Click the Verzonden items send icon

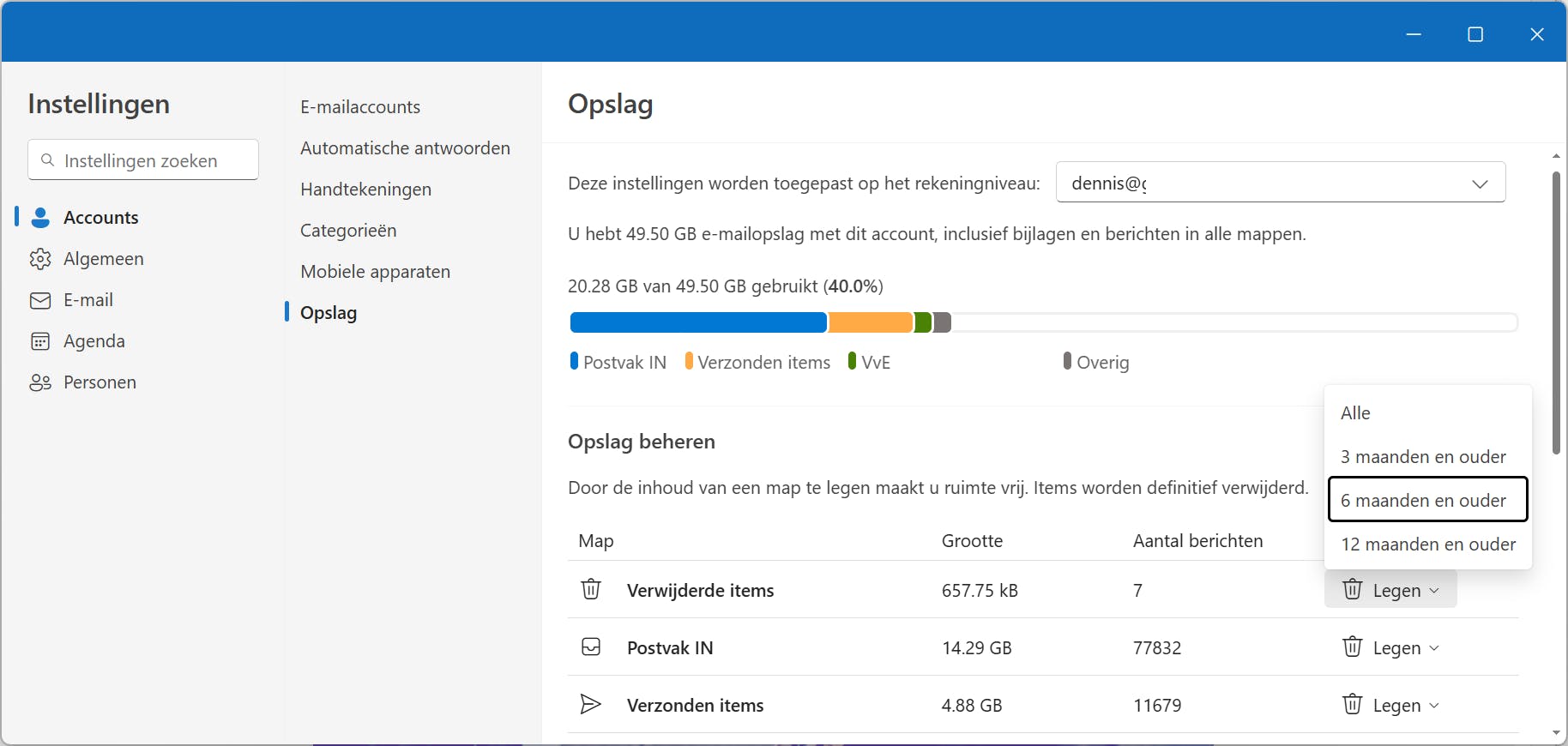[x=591, y=705]
